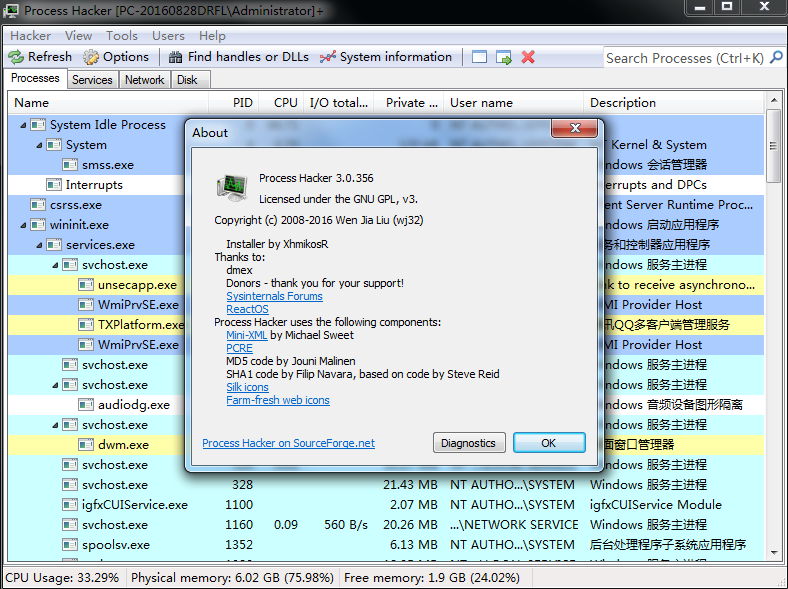
Task: Click the Process Hacker title bar icon
Action: [11, 10]
